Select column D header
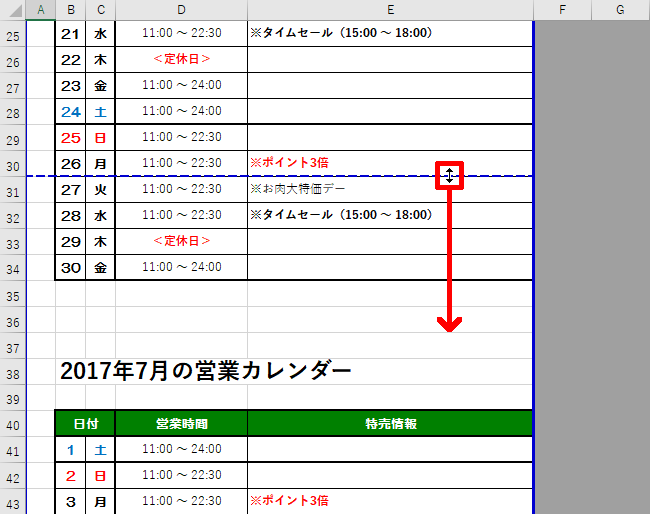This screenshot has height=514, width=650. (x=181, y=10)
